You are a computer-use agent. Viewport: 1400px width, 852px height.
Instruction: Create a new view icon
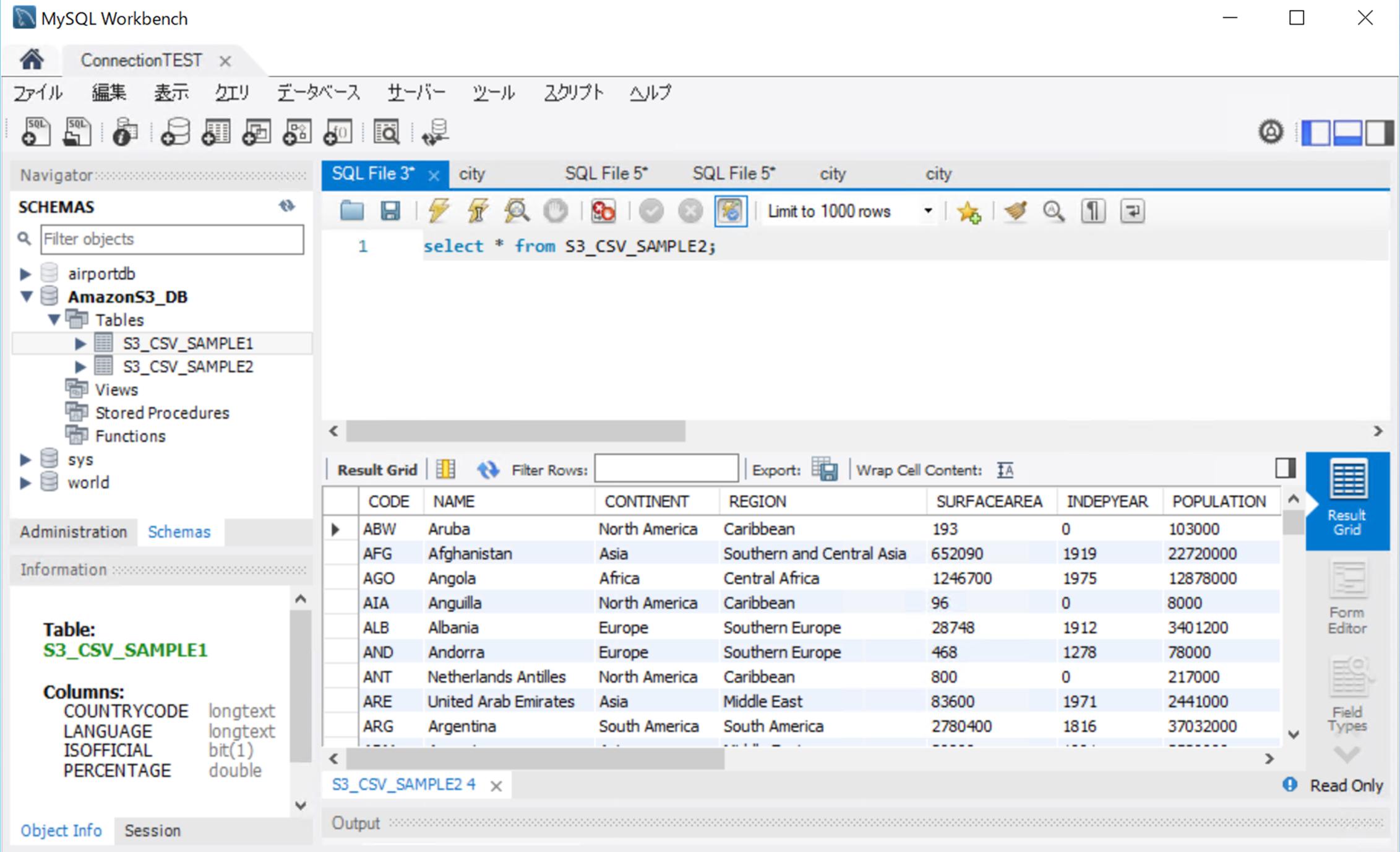click(x=256, y=132)
